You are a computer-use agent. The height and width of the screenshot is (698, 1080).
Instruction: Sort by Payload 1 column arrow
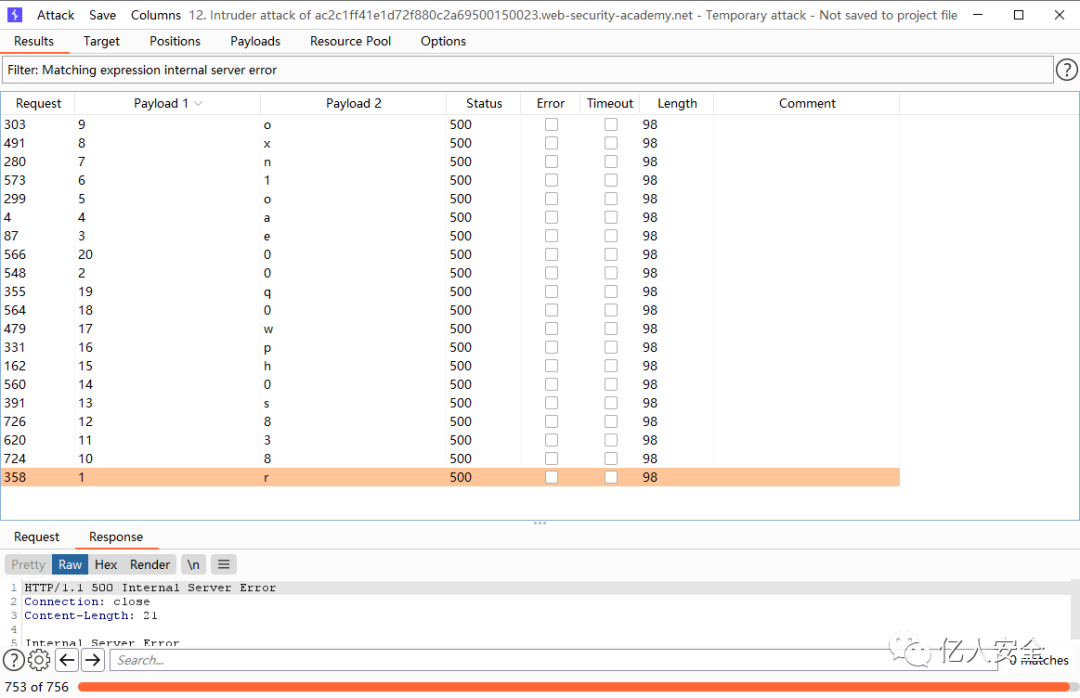(198, 103)
